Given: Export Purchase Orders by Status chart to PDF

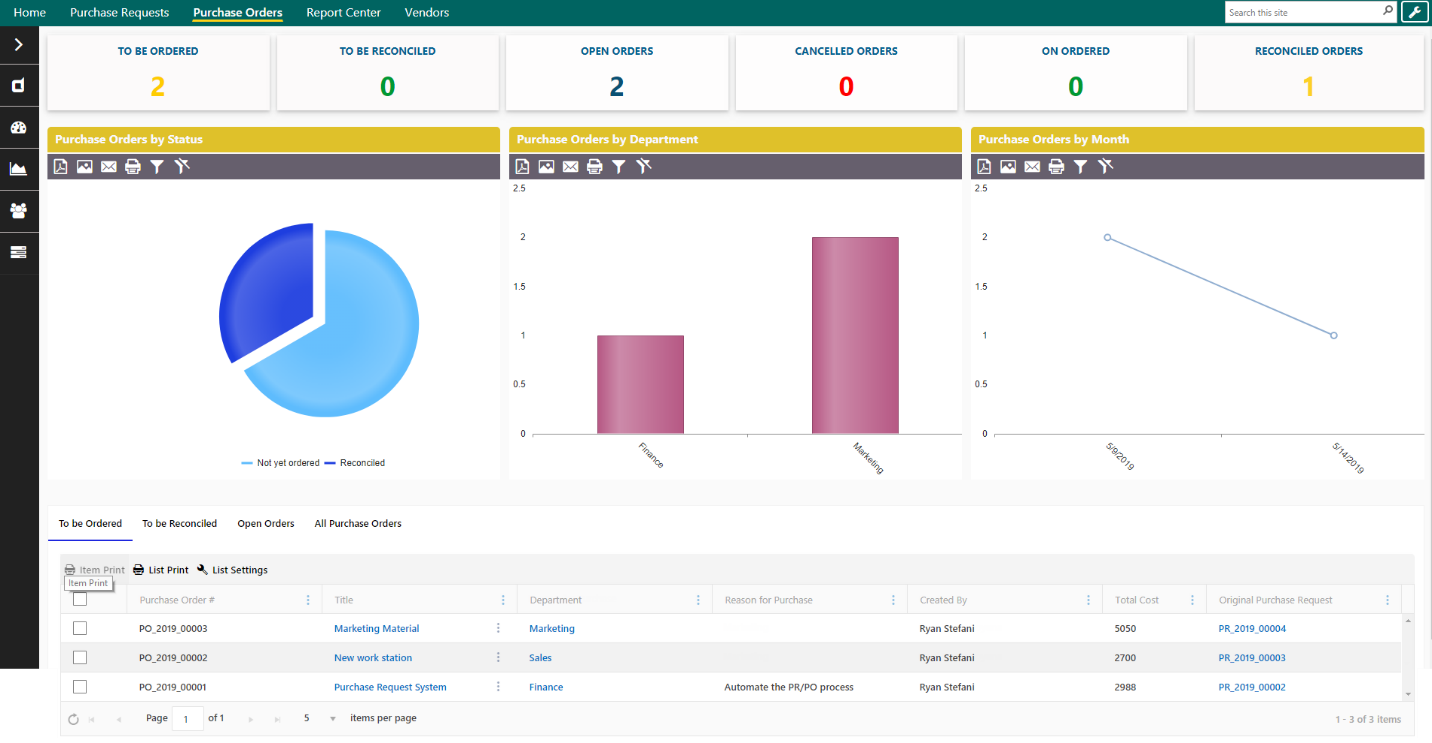Looking at the screenshot, I should pos(60,167).
